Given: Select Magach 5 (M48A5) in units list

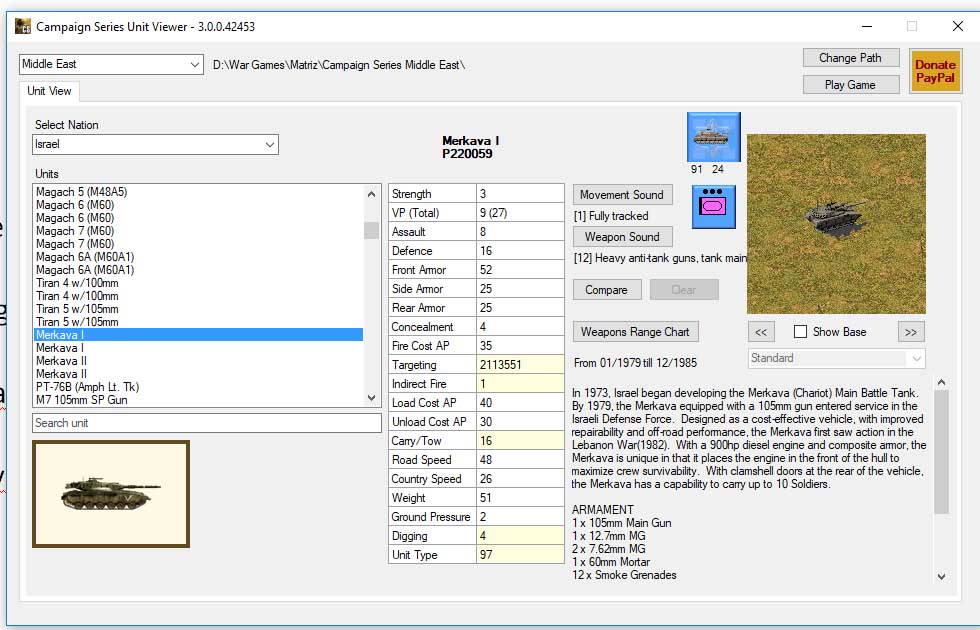Looking at the screenshot, I should tap(198, 192).
